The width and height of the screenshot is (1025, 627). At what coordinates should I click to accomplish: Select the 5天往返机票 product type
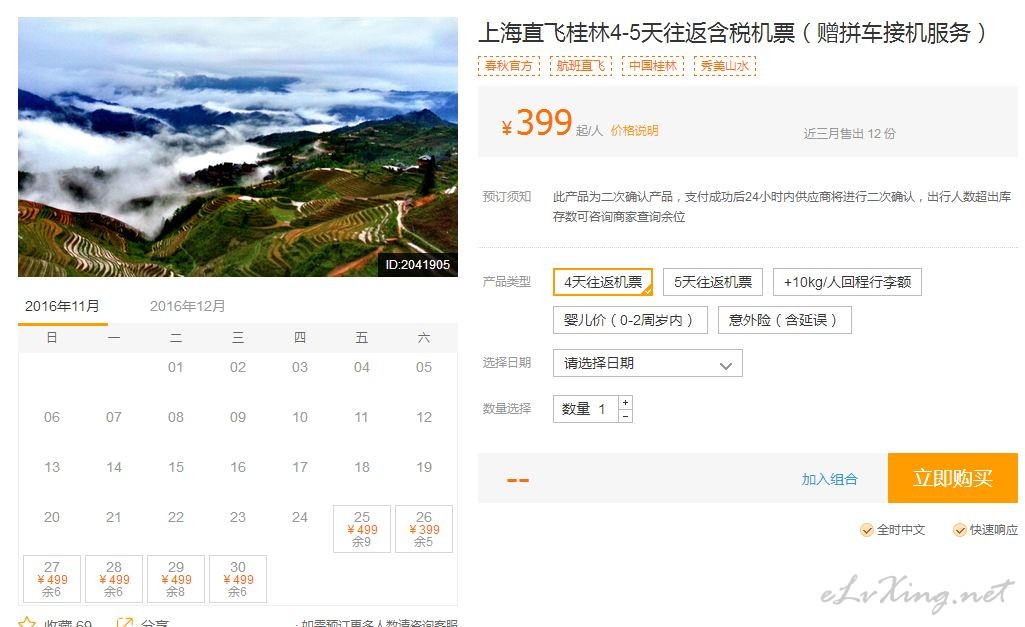pyautogui.click(x=713, y=282)
